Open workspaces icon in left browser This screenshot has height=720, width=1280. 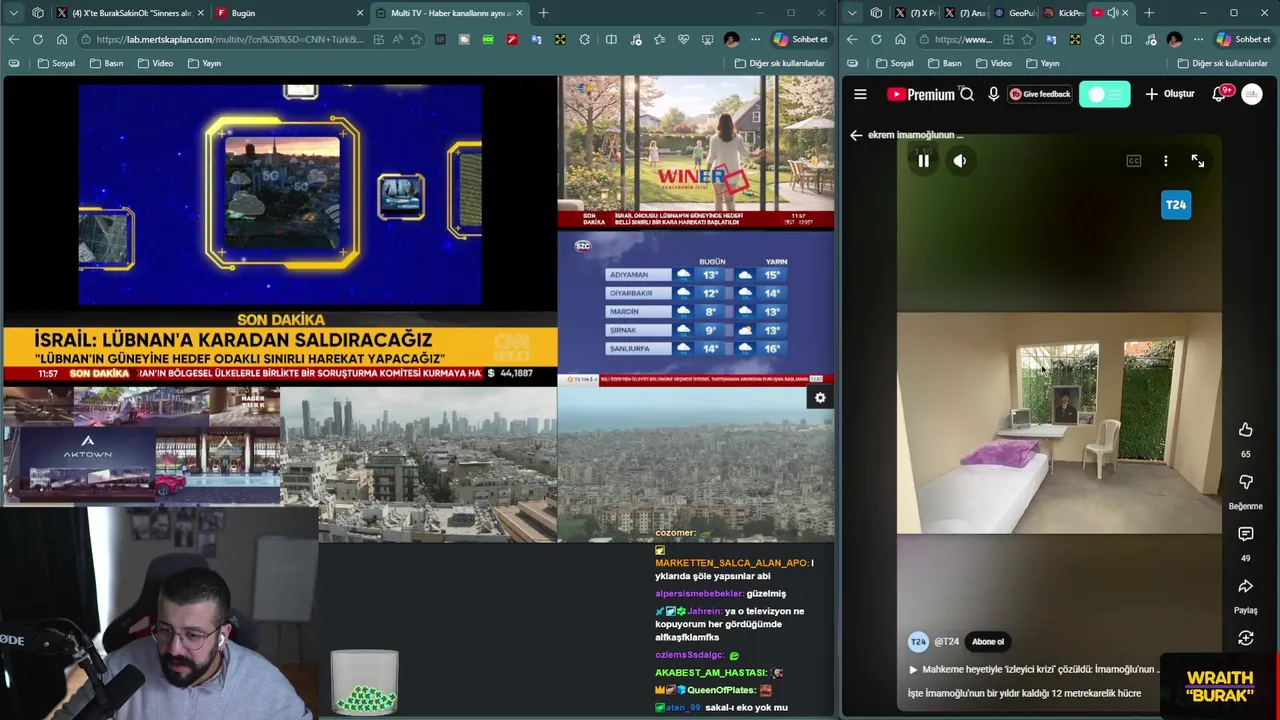click(38, 13)
